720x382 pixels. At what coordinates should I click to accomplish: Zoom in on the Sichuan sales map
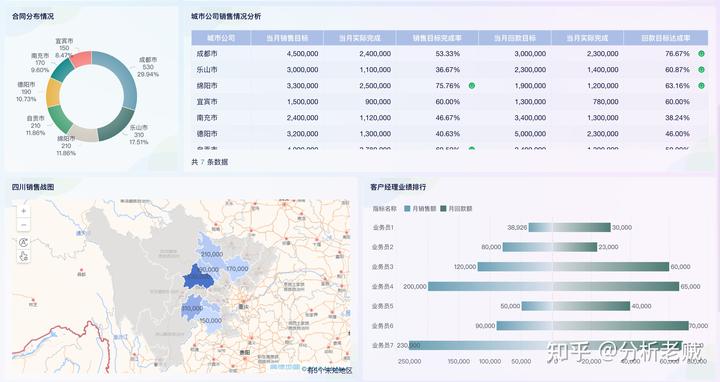coord(23,211)
